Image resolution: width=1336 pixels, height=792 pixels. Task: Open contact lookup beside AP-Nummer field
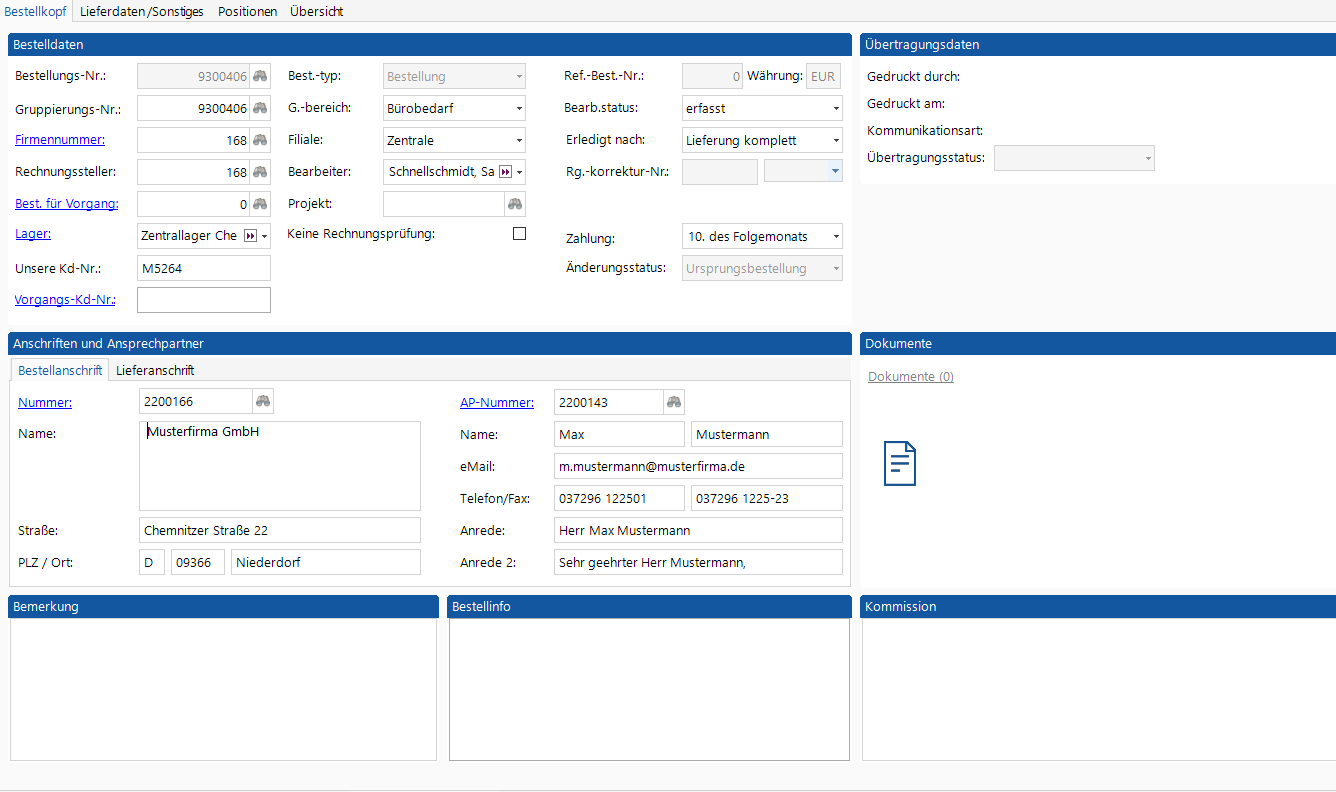(x=675, y=402)
